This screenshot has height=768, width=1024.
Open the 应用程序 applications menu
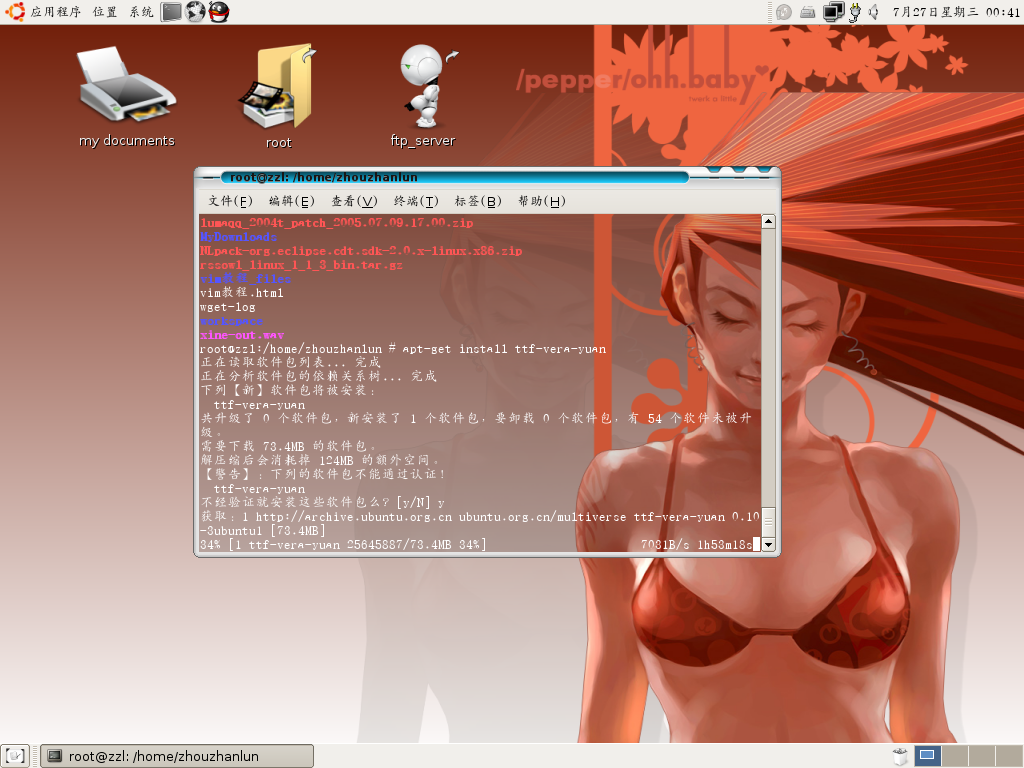tap(56, 12)
